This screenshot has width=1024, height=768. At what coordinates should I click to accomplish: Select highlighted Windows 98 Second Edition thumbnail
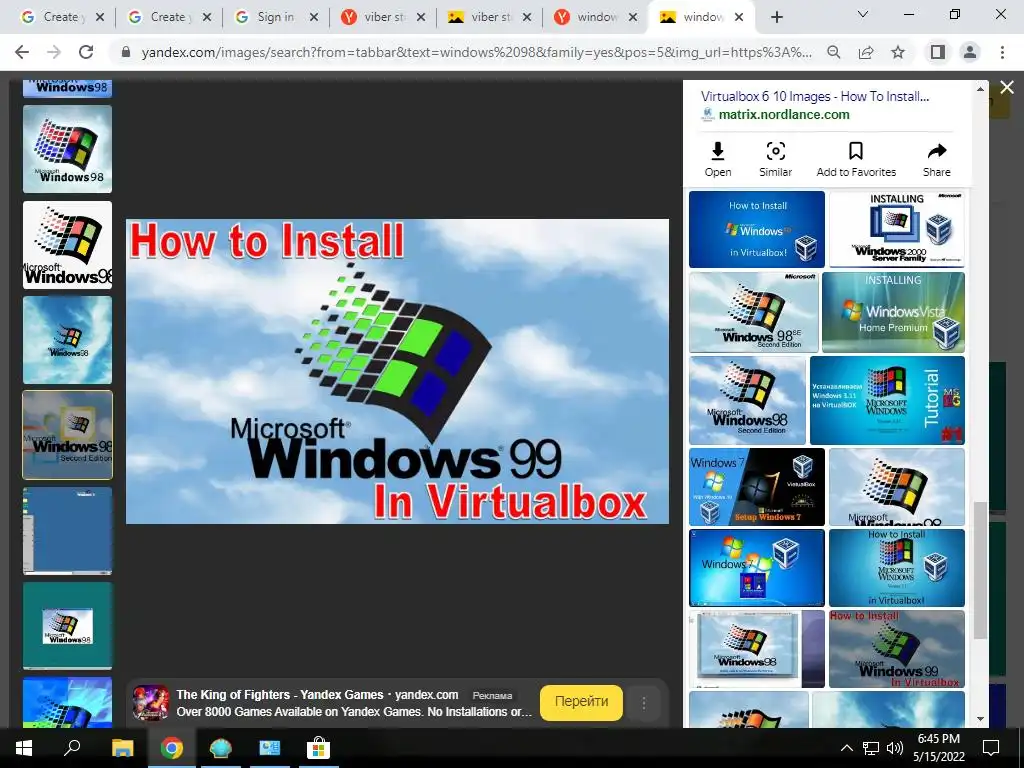pyautogui.click(x=67, y=435)
